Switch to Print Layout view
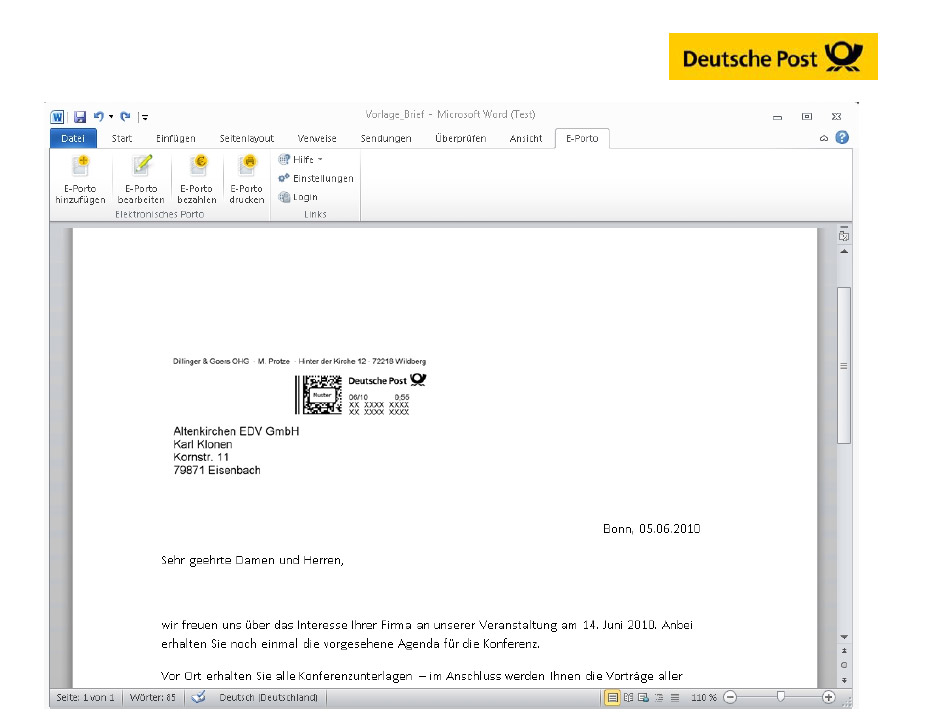This screenshot has height=726, width=926. 613,698
